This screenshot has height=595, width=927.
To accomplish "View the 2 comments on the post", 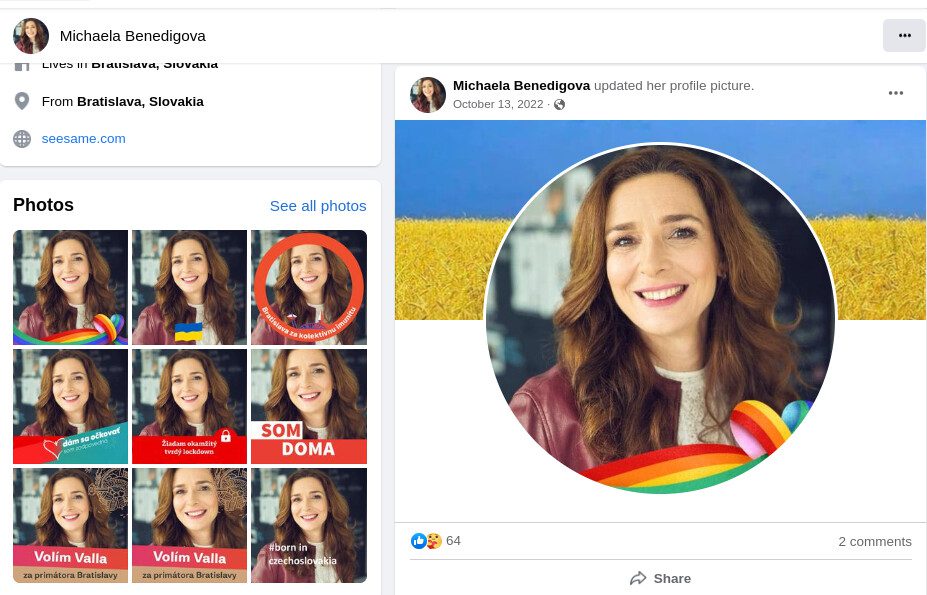I will pyautogui.click(x=874, y=541).
